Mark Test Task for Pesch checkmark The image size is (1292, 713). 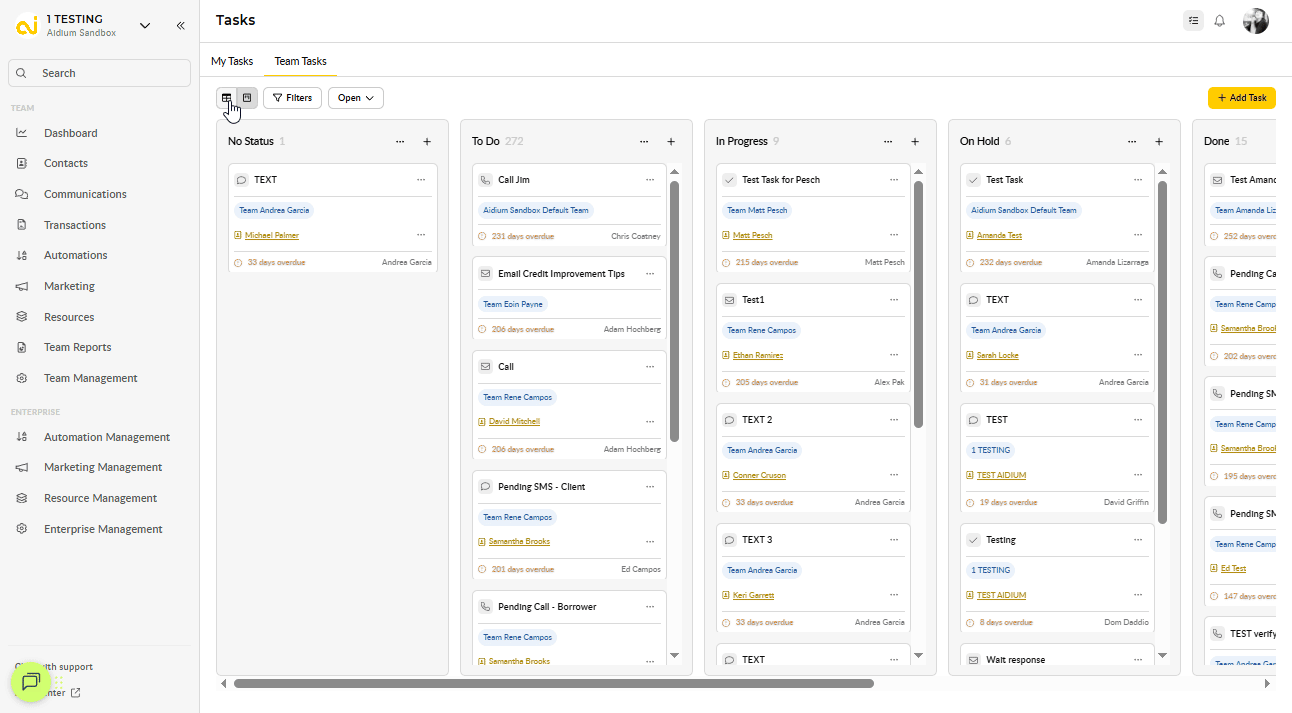pos(728,180)
